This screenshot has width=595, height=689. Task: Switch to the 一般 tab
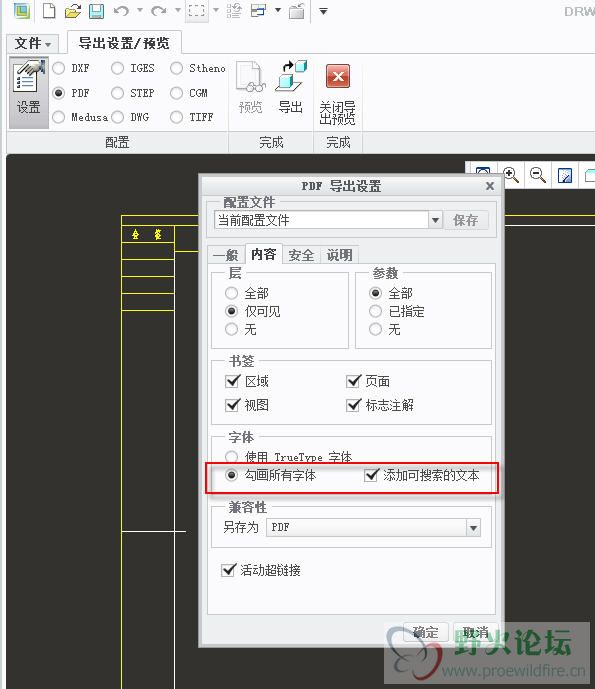(226, 255)
